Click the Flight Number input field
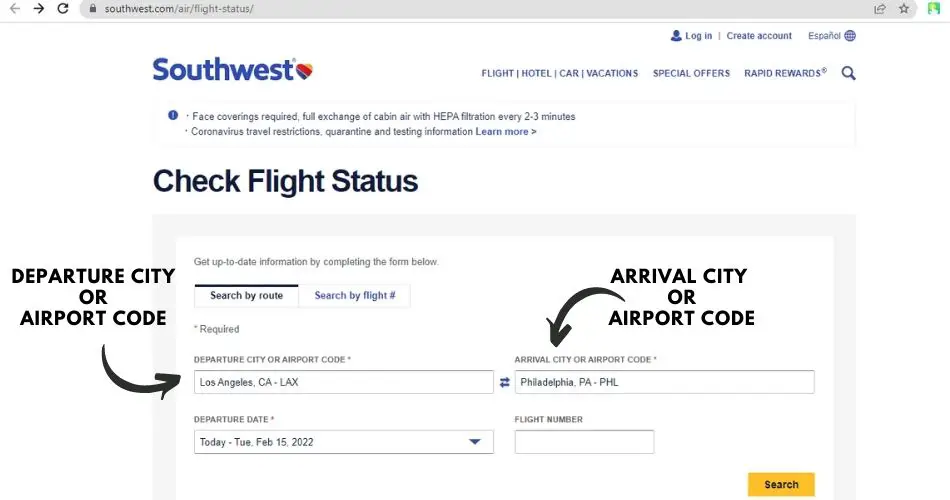950x500 pixels. point(584,442)
